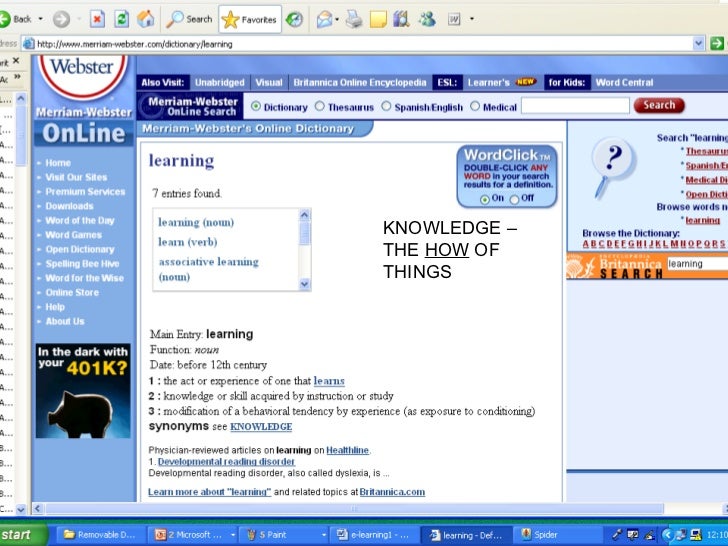Turn WordClick Off
Image resolution: width=728 pixels, height=546 pixels.
pyautogui.click(x=514, y=200)
